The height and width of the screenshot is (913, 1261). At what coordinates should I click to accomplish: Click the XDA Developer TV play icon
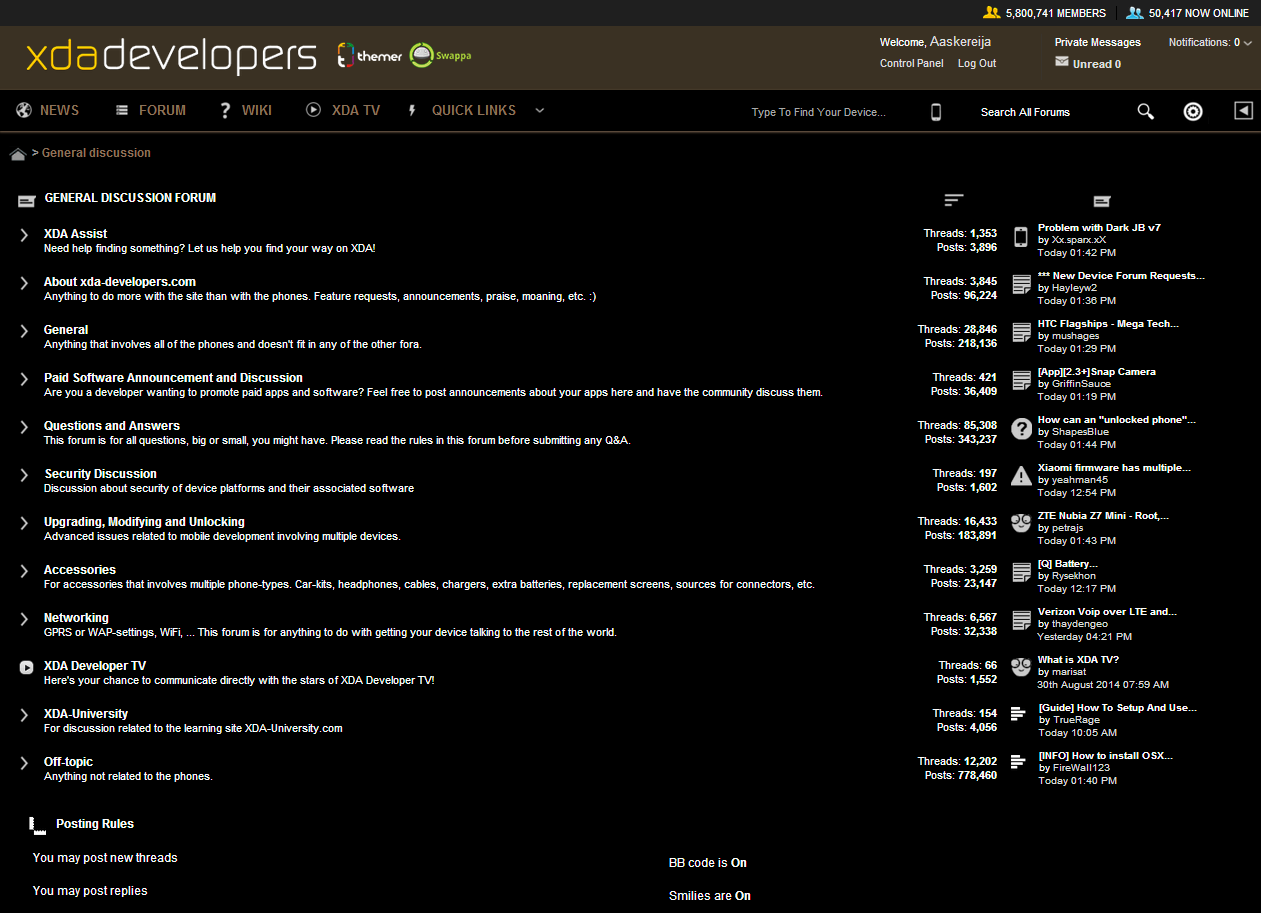(26, 667)
